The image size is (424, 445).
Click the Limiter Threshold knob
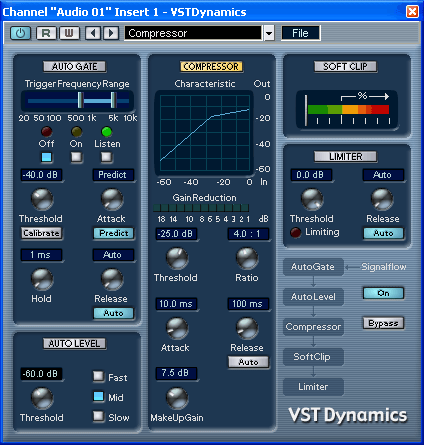pos(312,199)
